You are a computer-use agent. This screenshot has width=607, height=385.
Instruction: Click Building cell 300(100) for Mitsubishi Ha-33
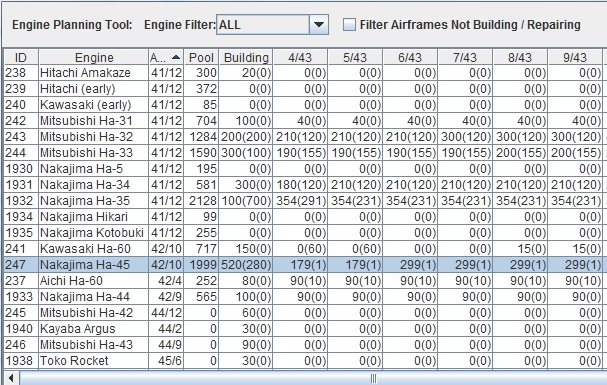[x=246, y=152]
